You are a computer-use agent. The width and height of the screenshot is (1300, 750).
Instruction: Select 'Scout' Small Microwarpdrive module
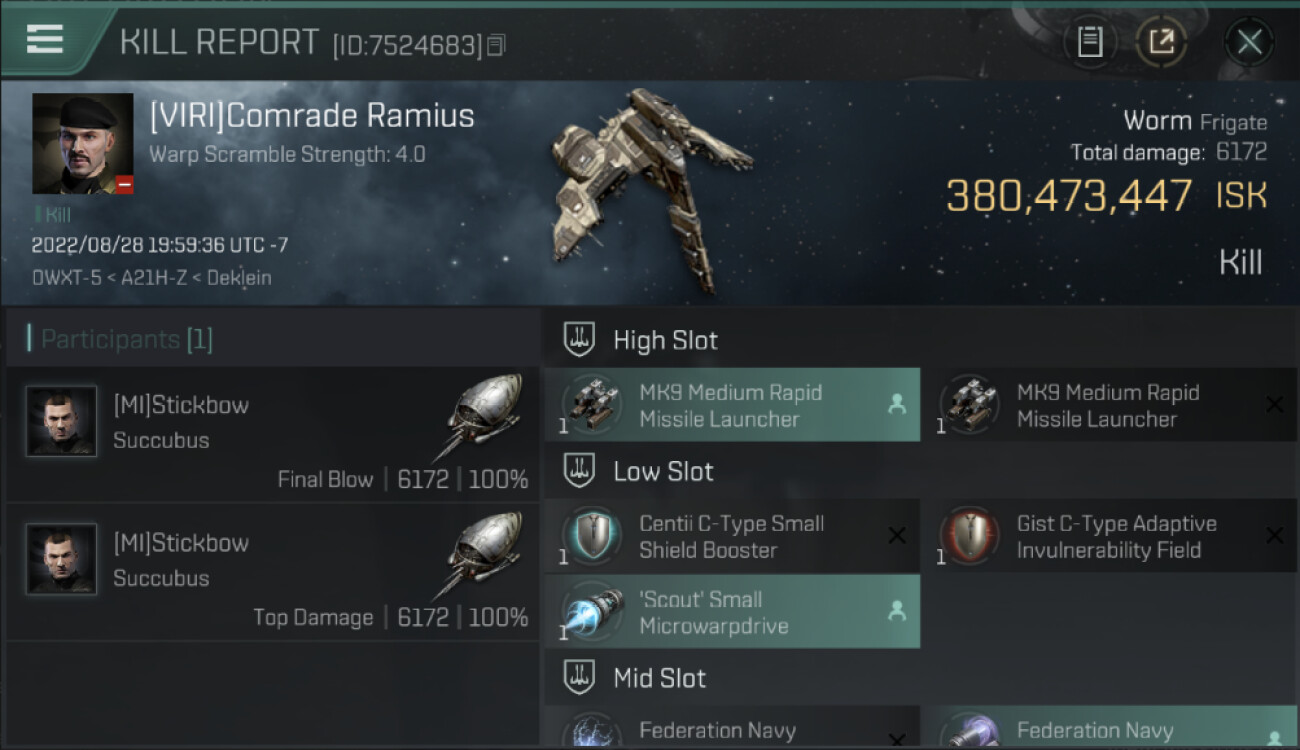coord(732,612)
